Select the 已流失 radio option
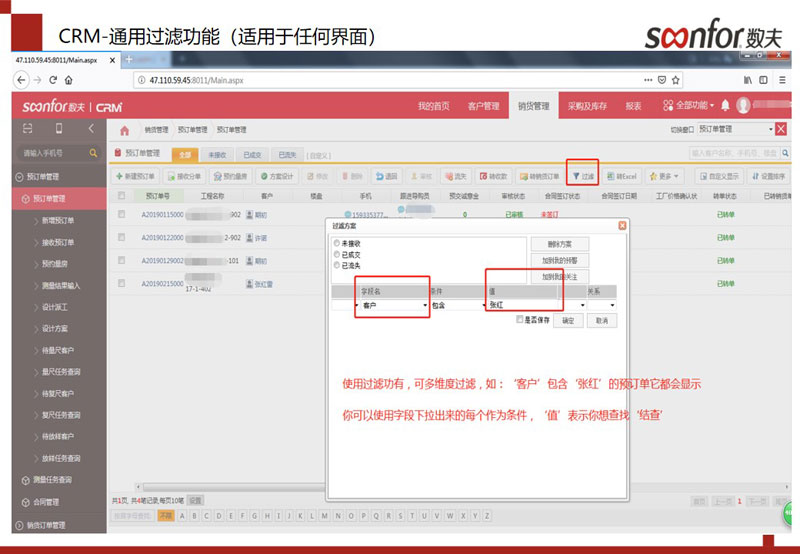This screenshot has width=800, height=554. [x=336, y=265]
